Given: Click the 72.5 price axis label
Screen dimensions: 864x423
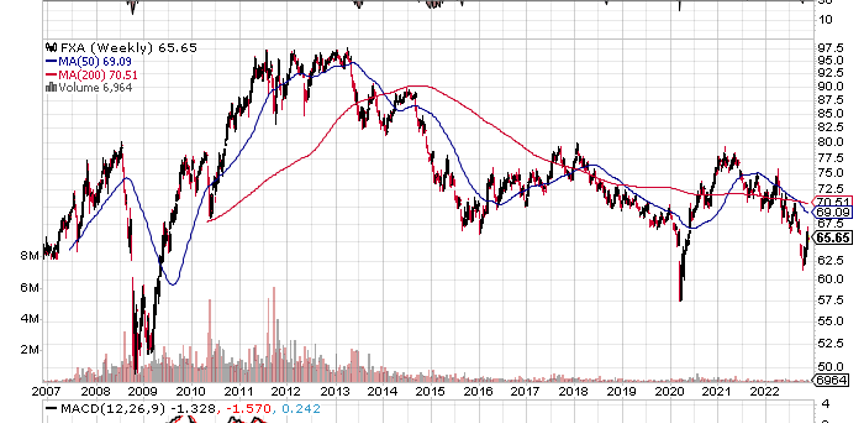Looking at the screenshot, I should 830,188.
